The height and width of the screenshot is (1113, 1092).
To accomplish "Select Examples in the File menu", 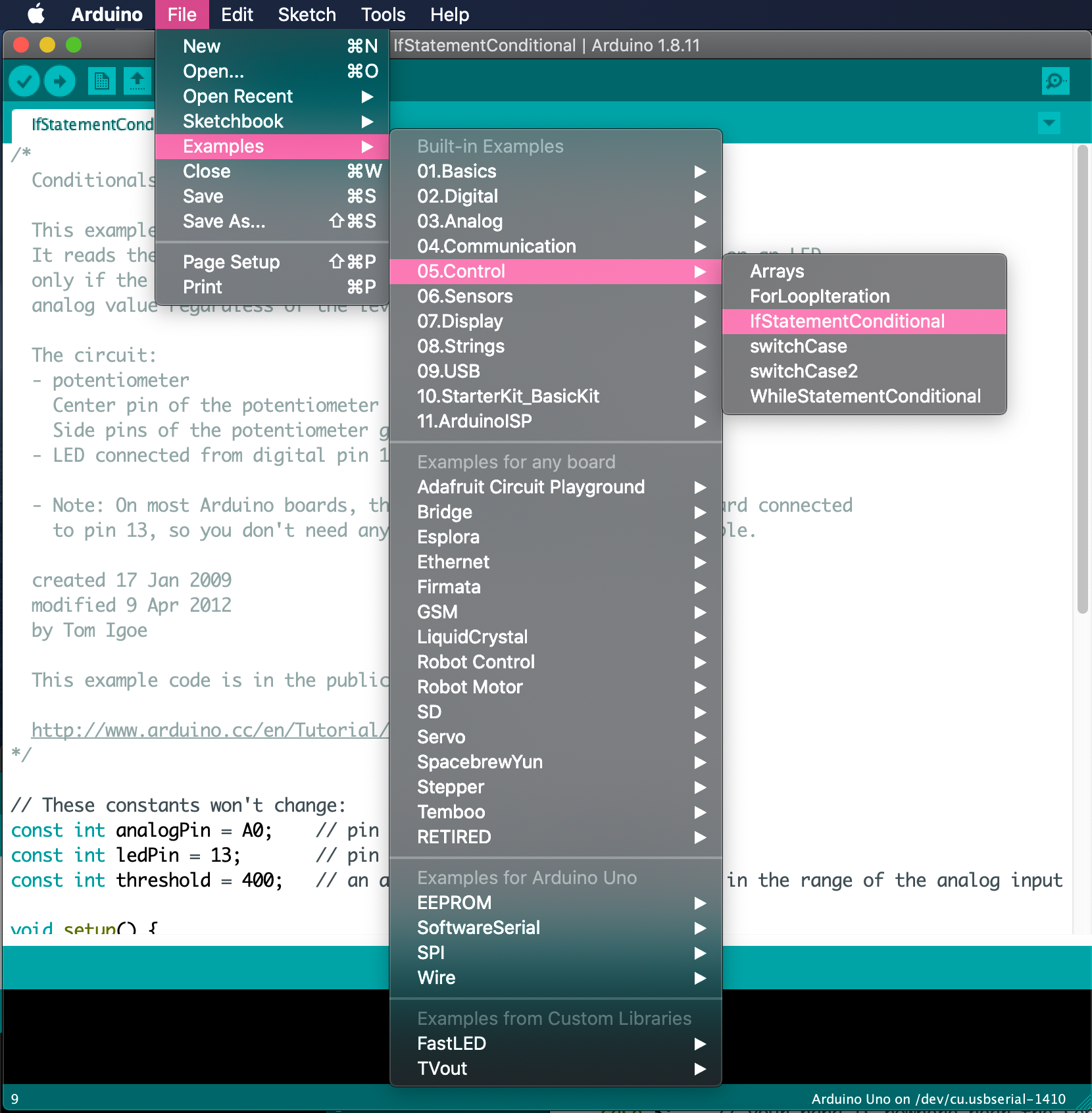I will (x=272, y=146).
